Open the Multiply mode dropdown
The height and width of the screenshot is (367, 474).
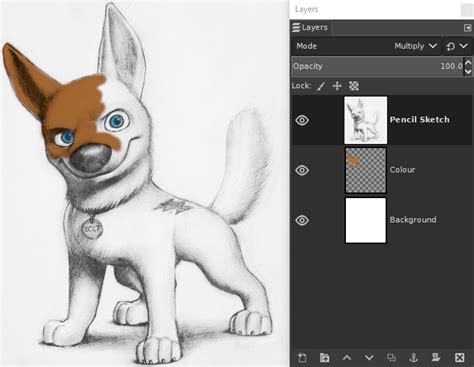[x=367, y=46]
